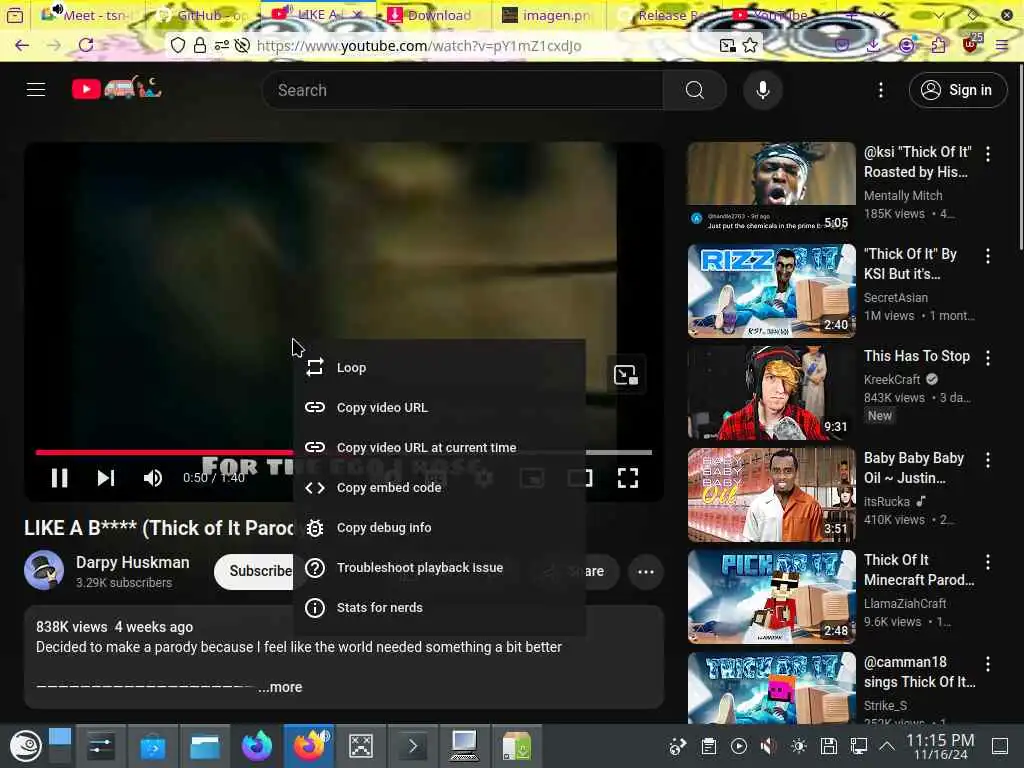Click the search magnifier button
The height and width of the screenshot is (768, 1024).
[695, 90]
